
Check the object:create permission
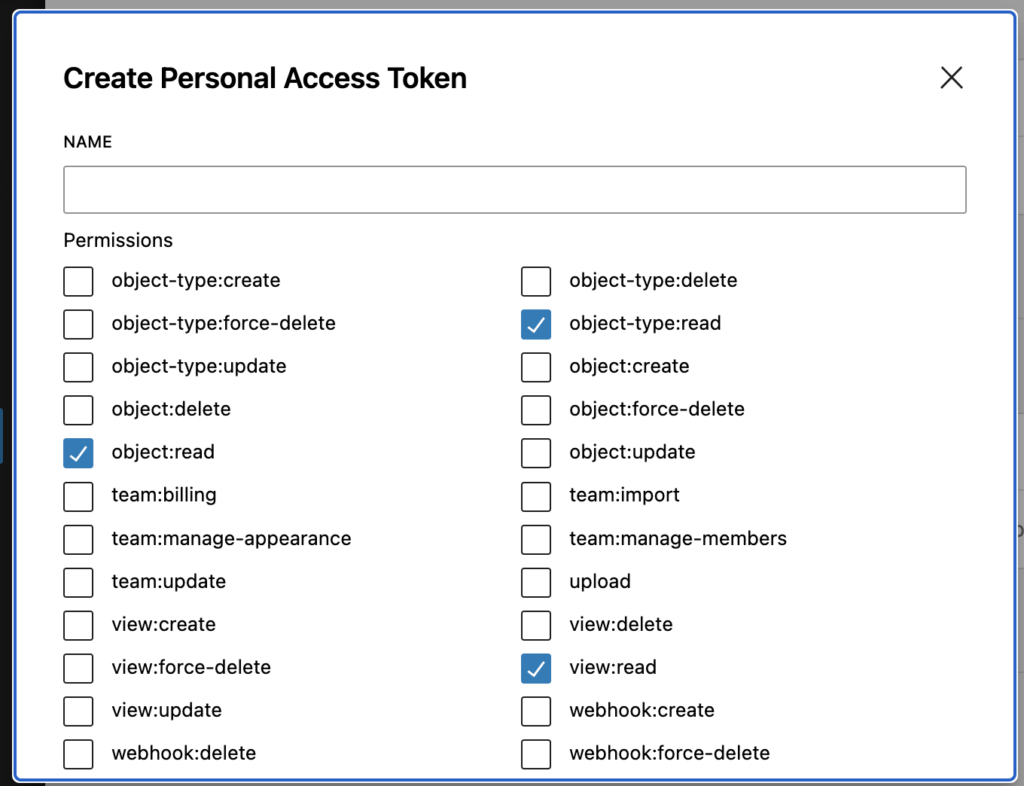tap(536, 367)
